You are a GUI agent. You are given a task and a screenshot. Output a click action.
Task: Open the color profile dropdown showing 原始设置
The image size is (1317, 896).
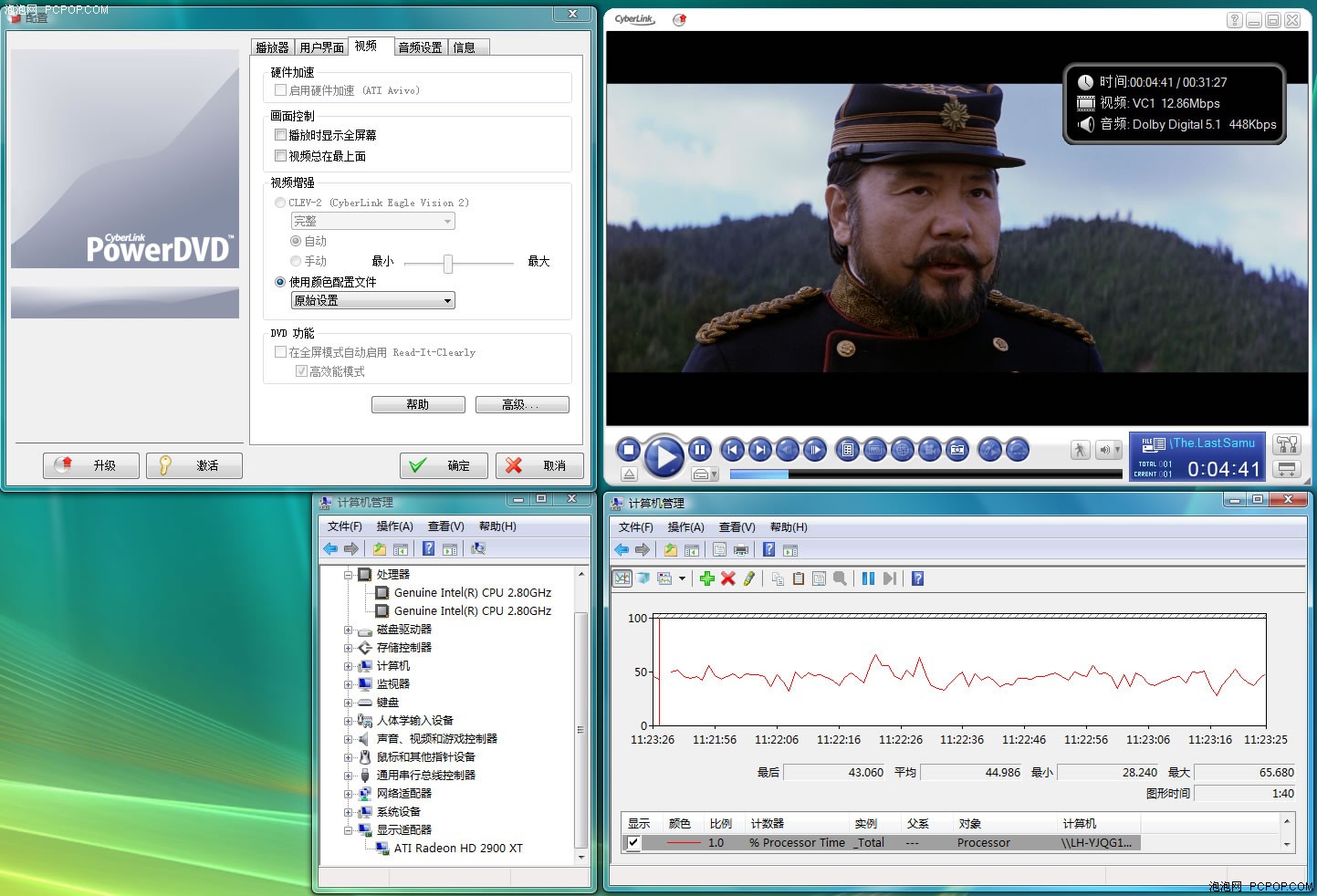[x=372, y=300]
